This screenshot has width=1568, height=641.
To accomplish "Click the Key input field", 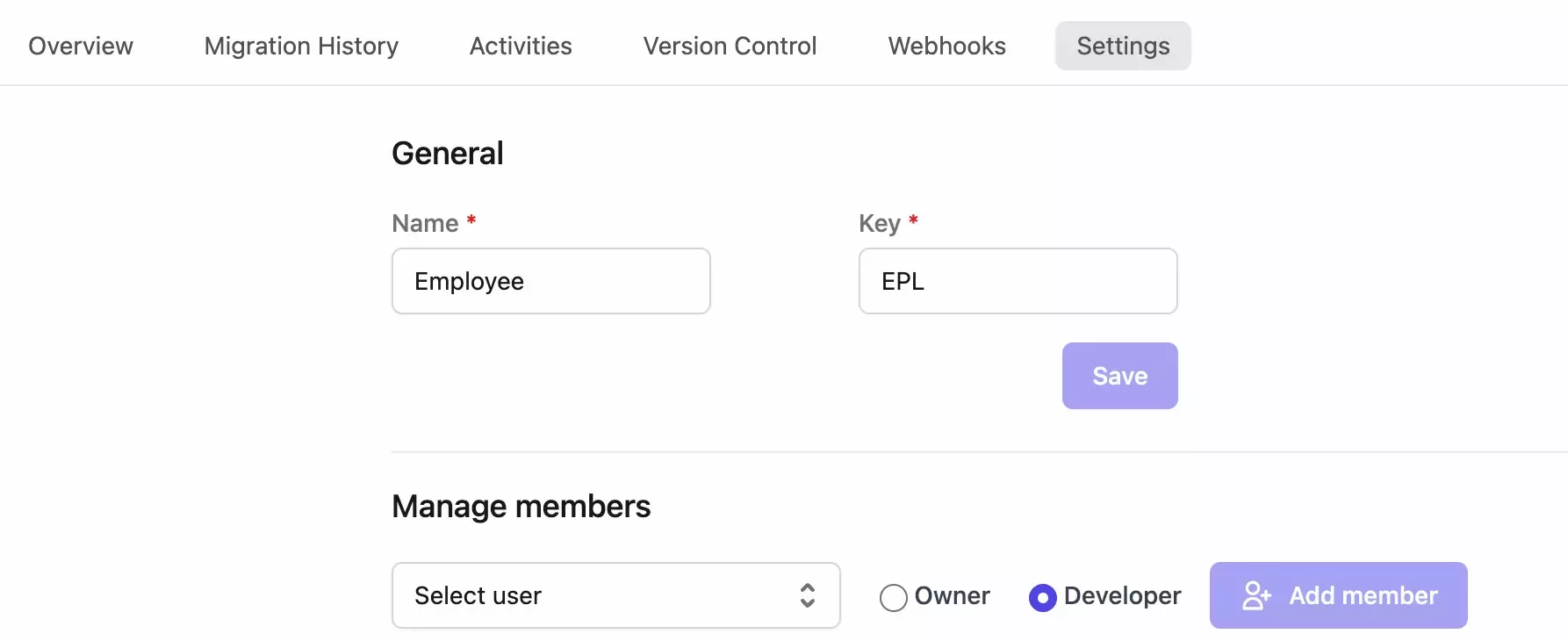I will pyautogui.click(x=1018, y=281).
